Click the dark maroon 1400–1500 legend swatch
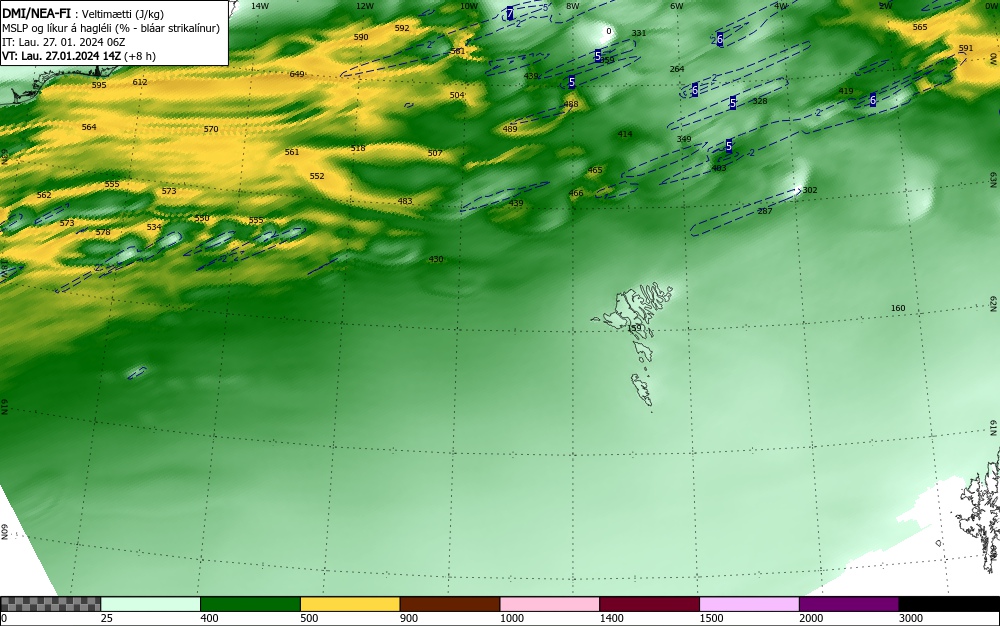This screenshot has width=1000, height=626. (x=649, y=604)
